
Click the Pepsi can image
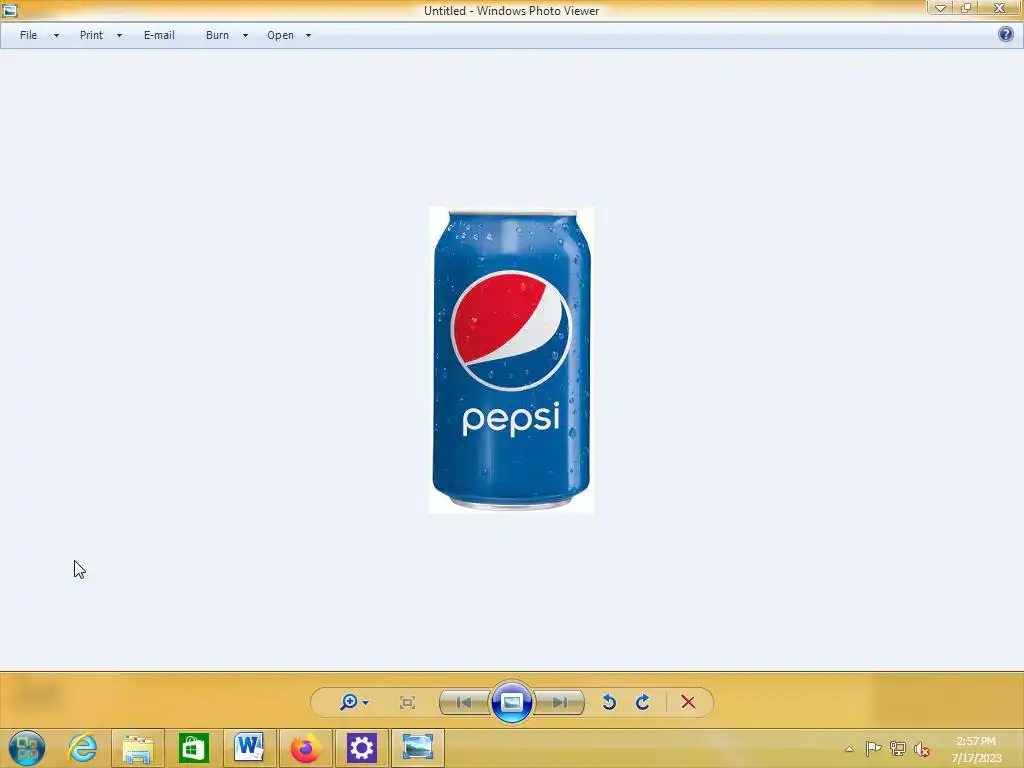tap(511, 360)
